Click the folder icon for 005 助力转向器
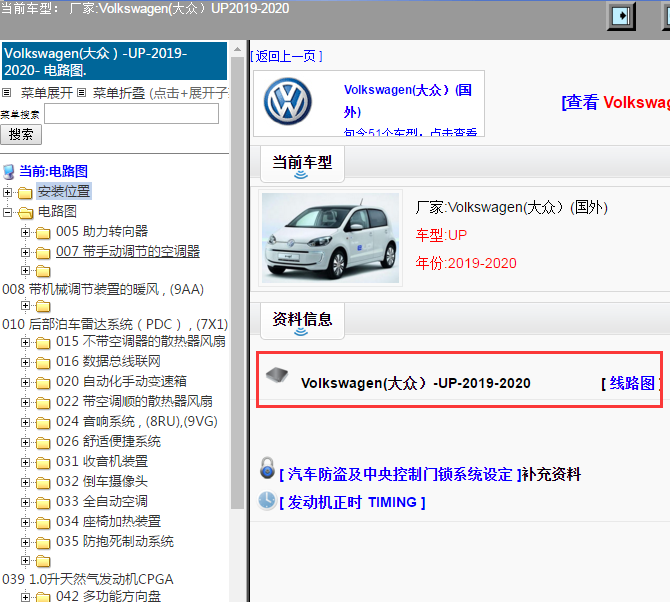 [x=43, y=233]
